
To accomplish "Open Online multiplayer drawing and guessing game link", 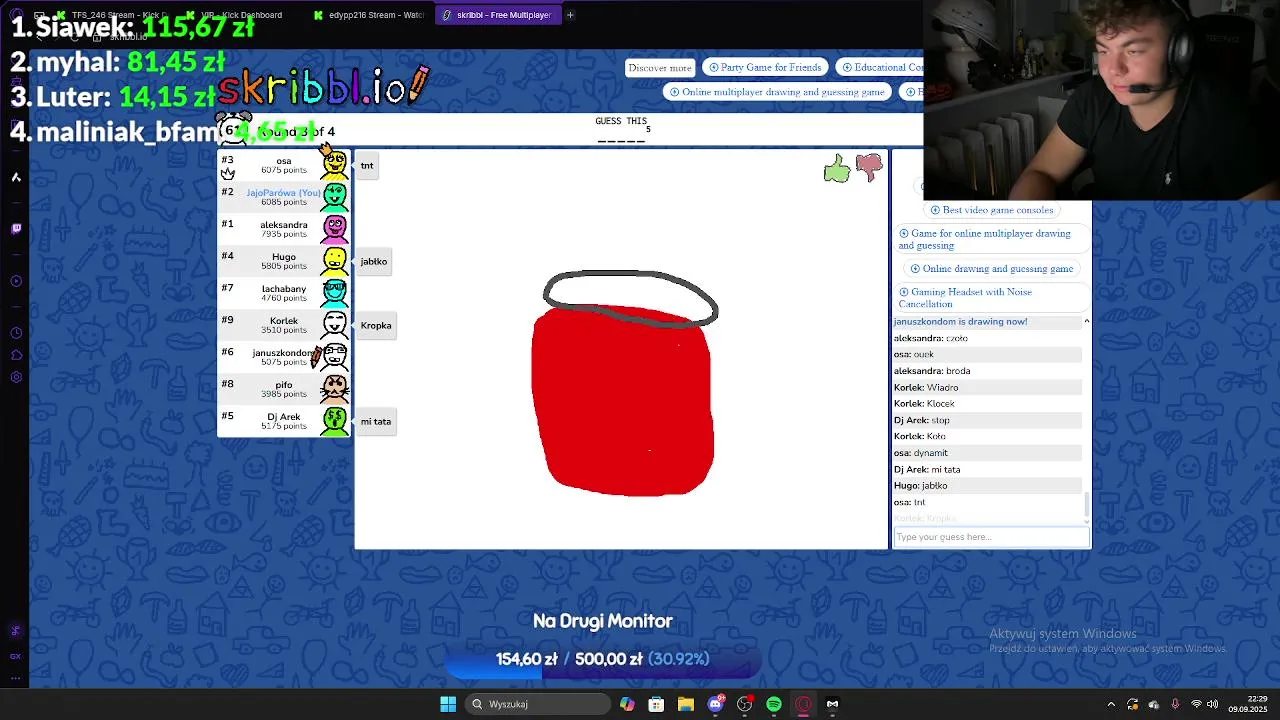I will (777, 92).
